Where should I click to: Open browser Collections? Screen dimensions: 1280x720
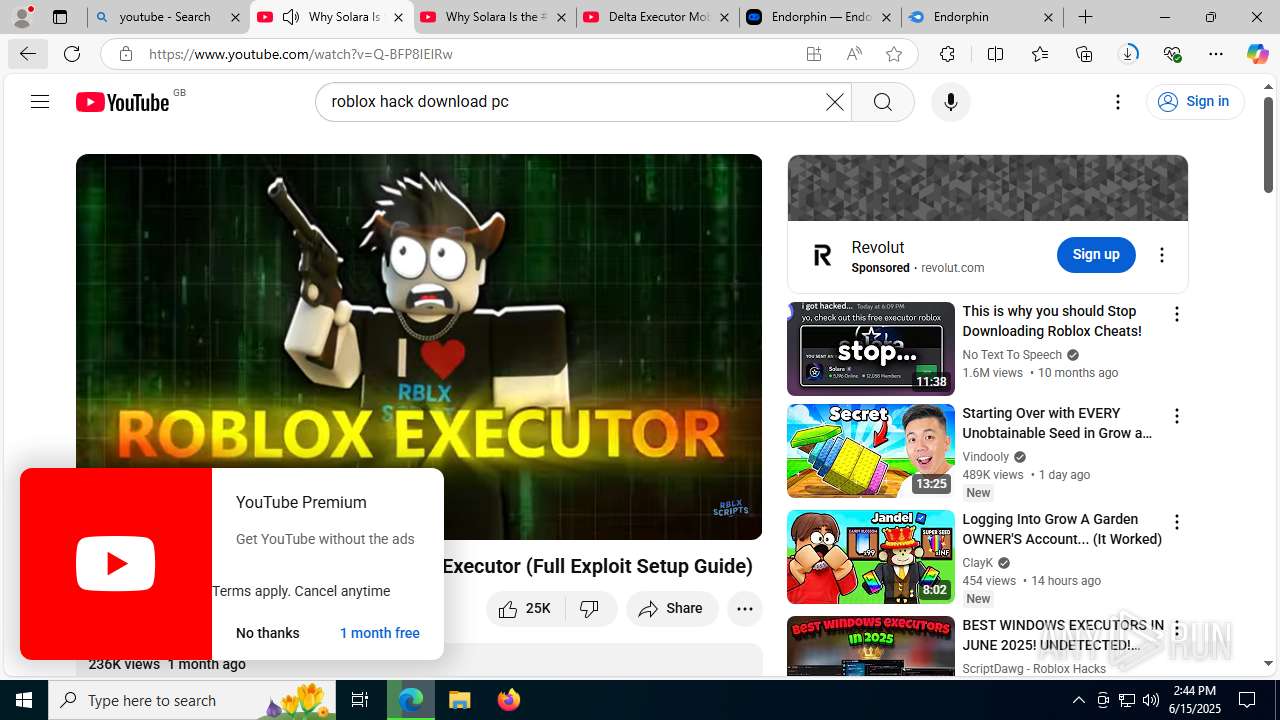click(1084, 54)
